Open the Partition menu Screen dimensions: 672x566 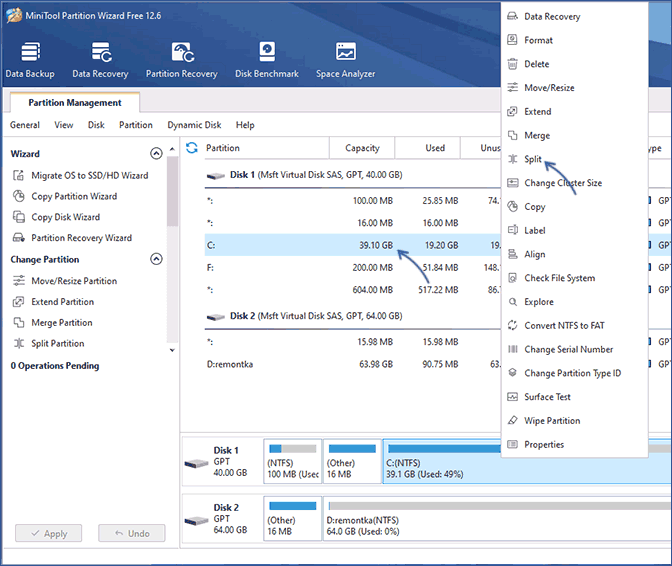tap(136, 125)
